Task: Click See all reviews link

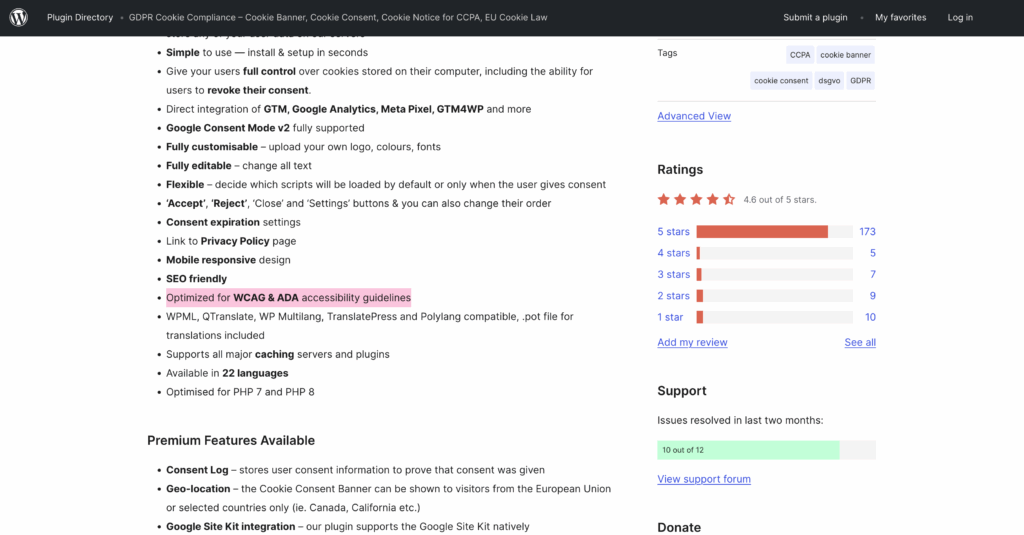Action: pyautogui.click(x=859, y=342)
